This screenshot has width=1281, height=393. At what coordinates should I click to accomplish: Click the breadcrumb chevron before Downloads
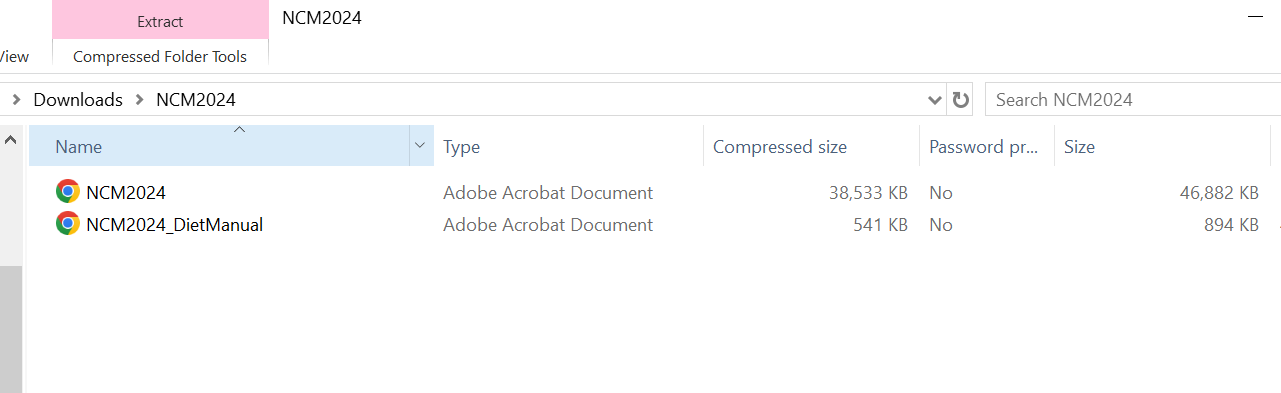pyautogui.click(x=16, y=100)
